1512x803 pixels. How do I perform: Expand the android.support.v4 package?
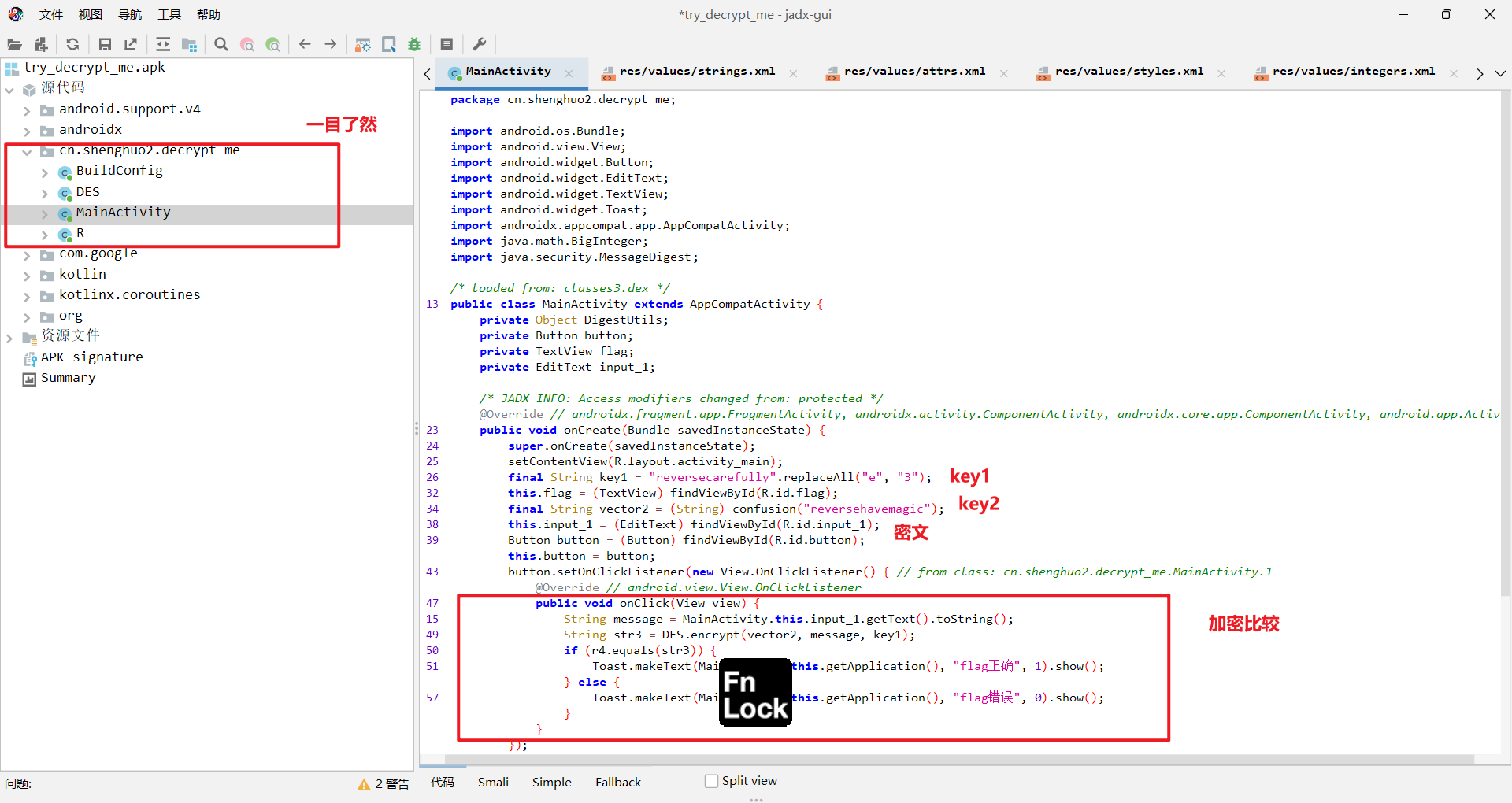[x=27, y=110]
